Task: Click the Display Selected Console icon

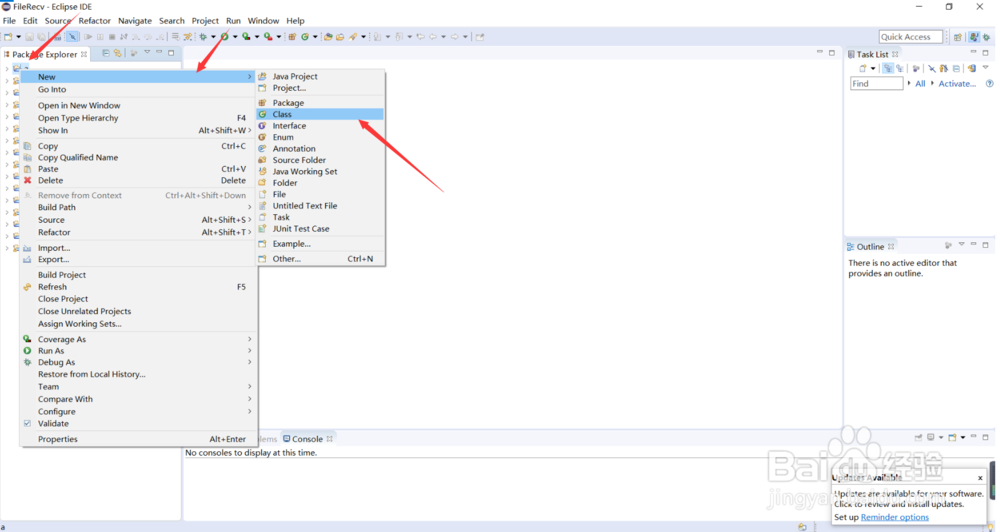Action: pos(930,438)
